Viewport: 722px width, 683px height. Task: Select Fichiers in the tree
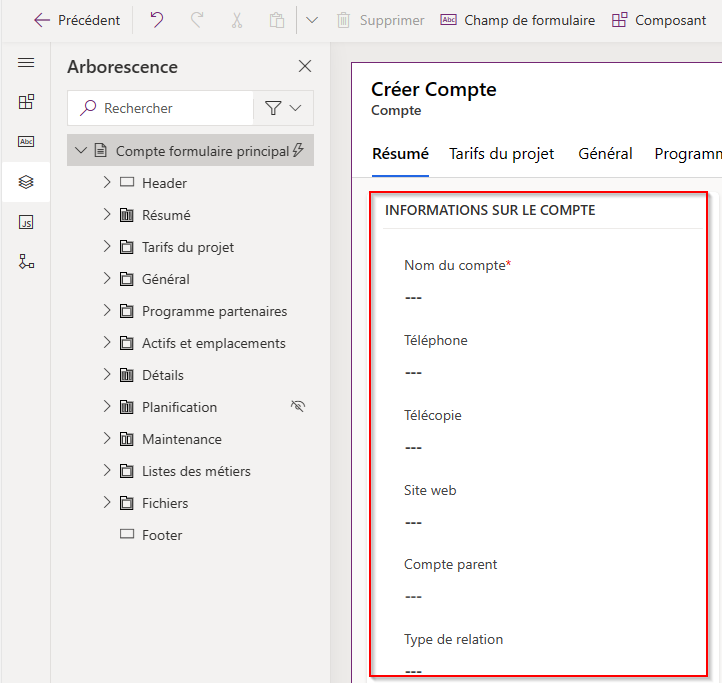tap(165, 503)
